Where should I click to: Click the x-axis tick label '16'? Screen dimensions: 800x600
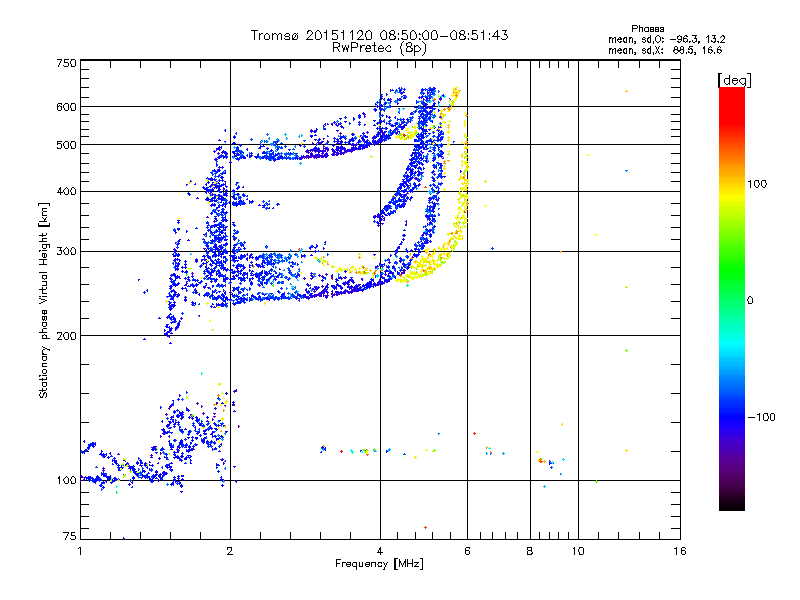pyautogui.click(x=680, y=551)
